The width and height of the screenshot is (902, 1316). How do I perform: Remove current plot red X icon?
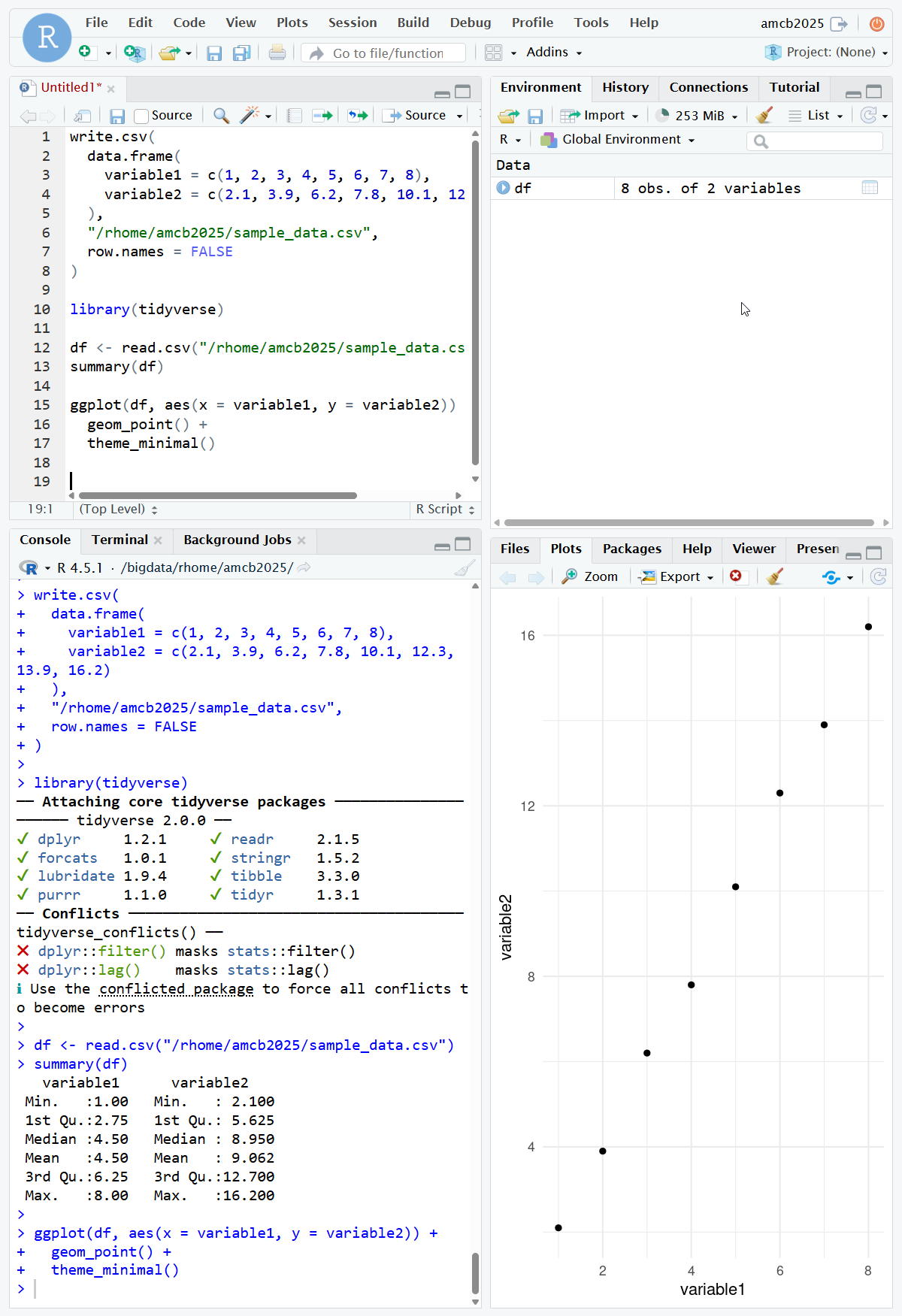point(736,576)
